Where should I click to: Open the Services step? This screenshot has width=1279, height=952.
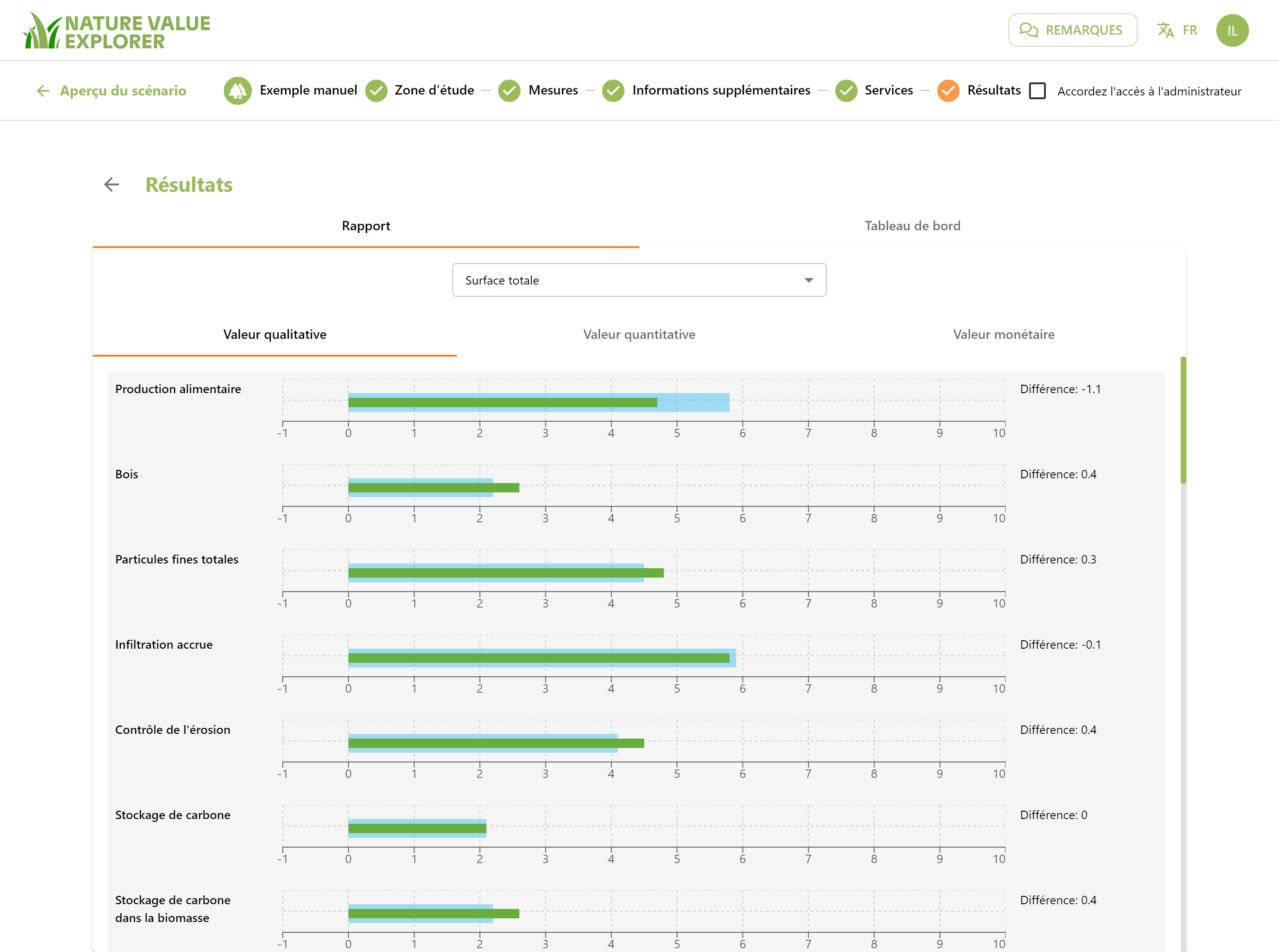click(x=888, y=90)
